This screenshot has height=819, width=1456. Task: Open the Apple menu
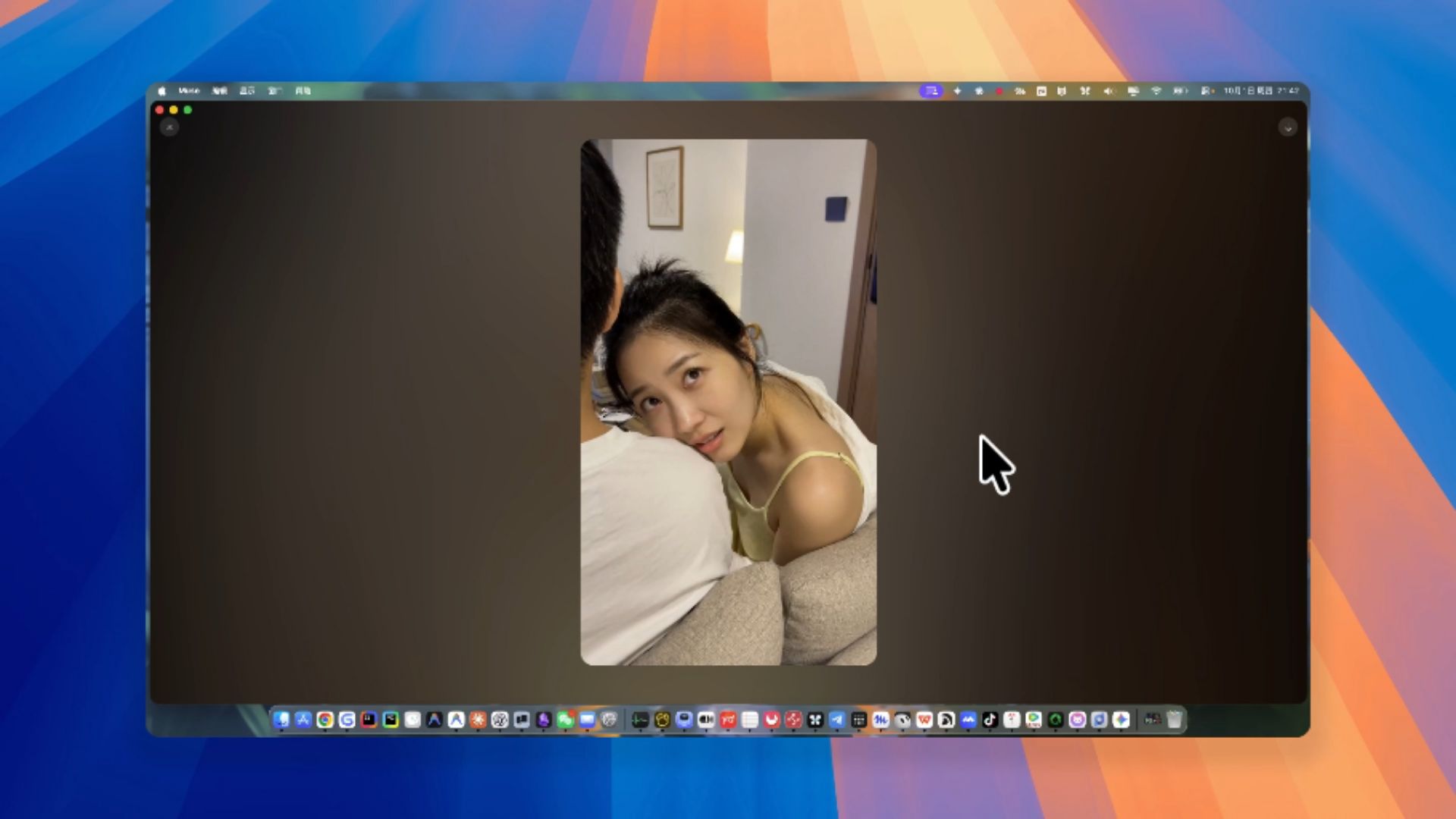click(x=162, y=91)
